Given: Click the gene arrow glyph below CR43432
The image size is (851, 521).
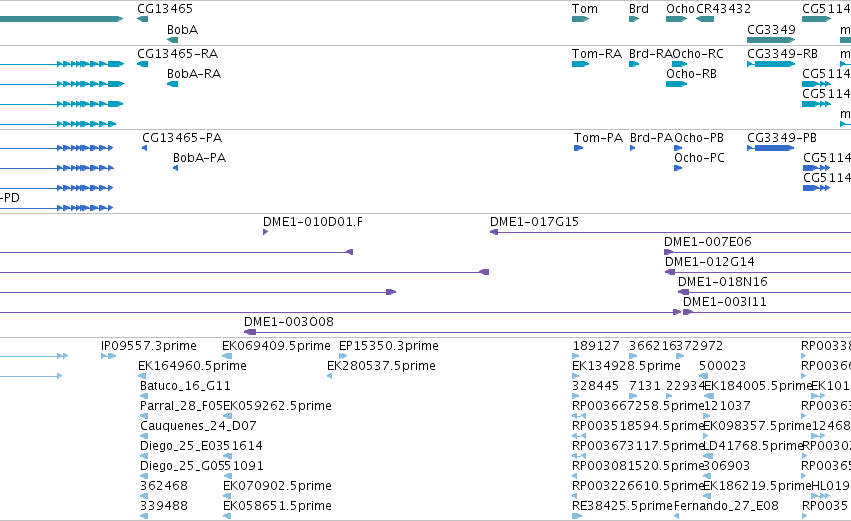Looking at the screenshot, I should pos(705,19).
